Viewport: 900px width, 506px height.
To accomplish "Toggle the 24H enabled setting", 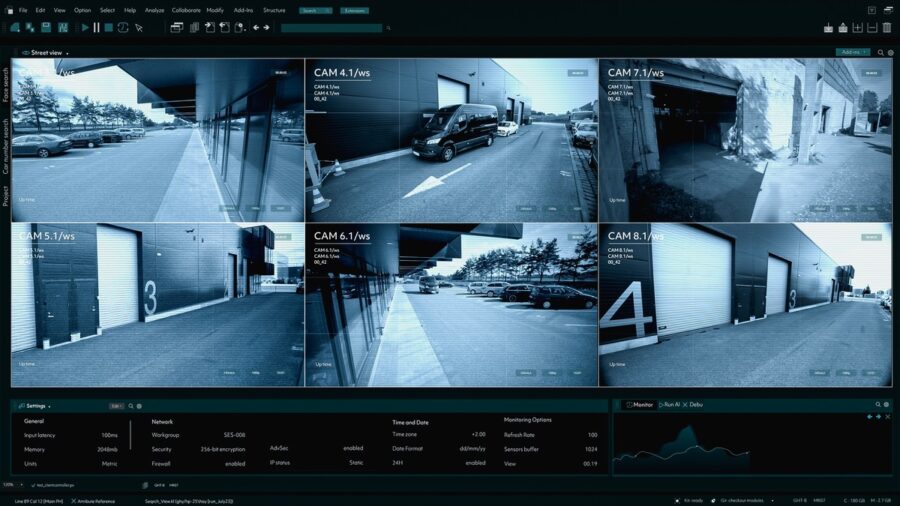I will 475,463.
